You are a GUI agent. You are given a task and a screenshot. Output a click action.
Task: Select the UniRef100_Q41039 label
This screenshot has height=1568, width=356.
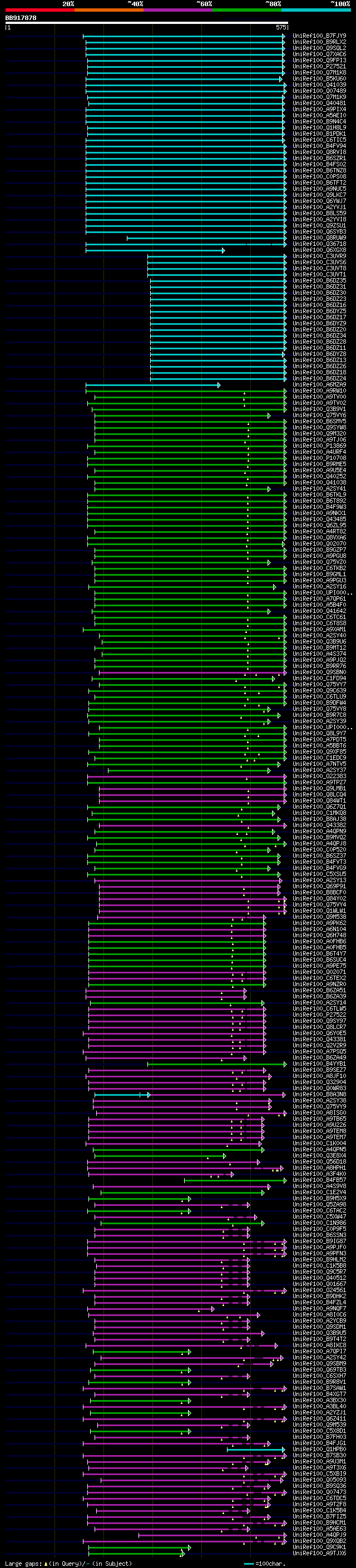coord(319,85)
